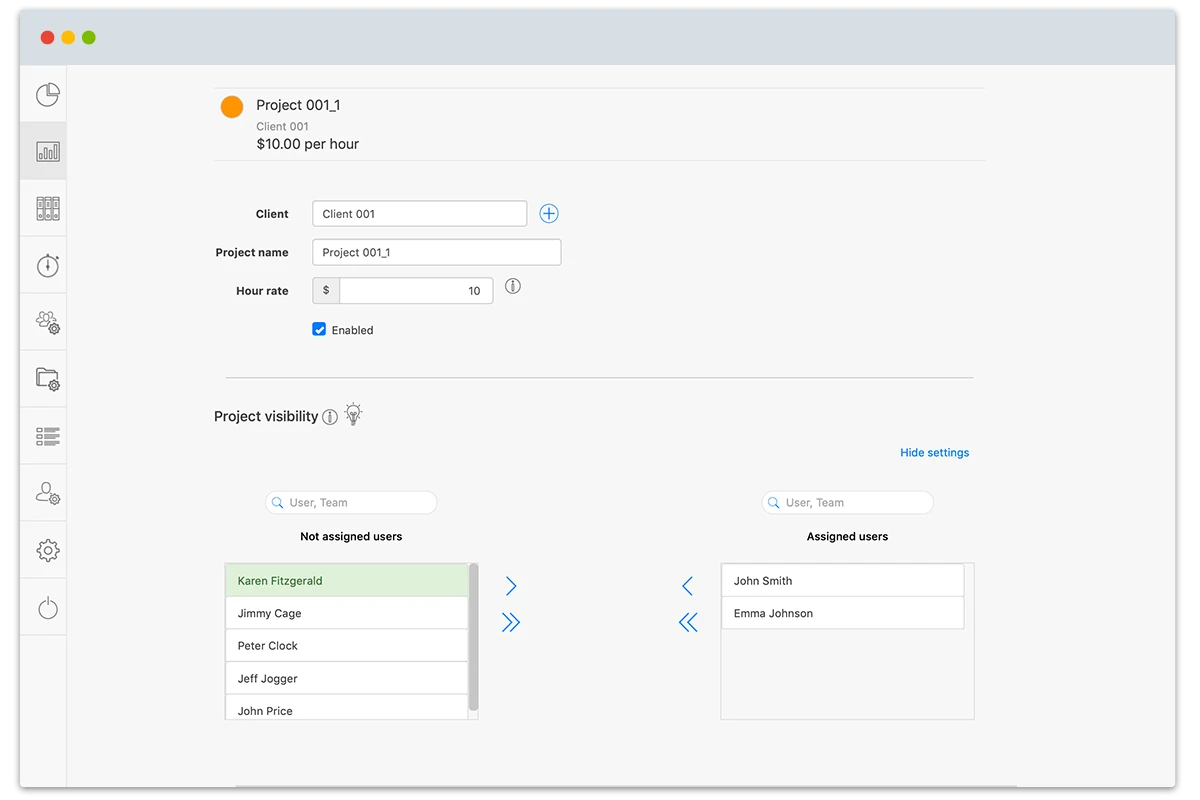Screen dimensions: 1200x800
Task: Open the Tasks list icon in sidebar
Action: (x=45, y=435)
